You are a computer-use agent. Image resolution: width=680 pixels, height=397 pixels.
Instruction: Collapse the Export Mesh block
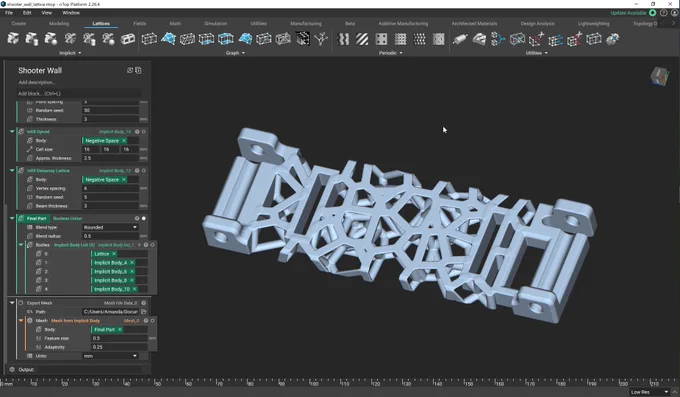pos(12,303)
